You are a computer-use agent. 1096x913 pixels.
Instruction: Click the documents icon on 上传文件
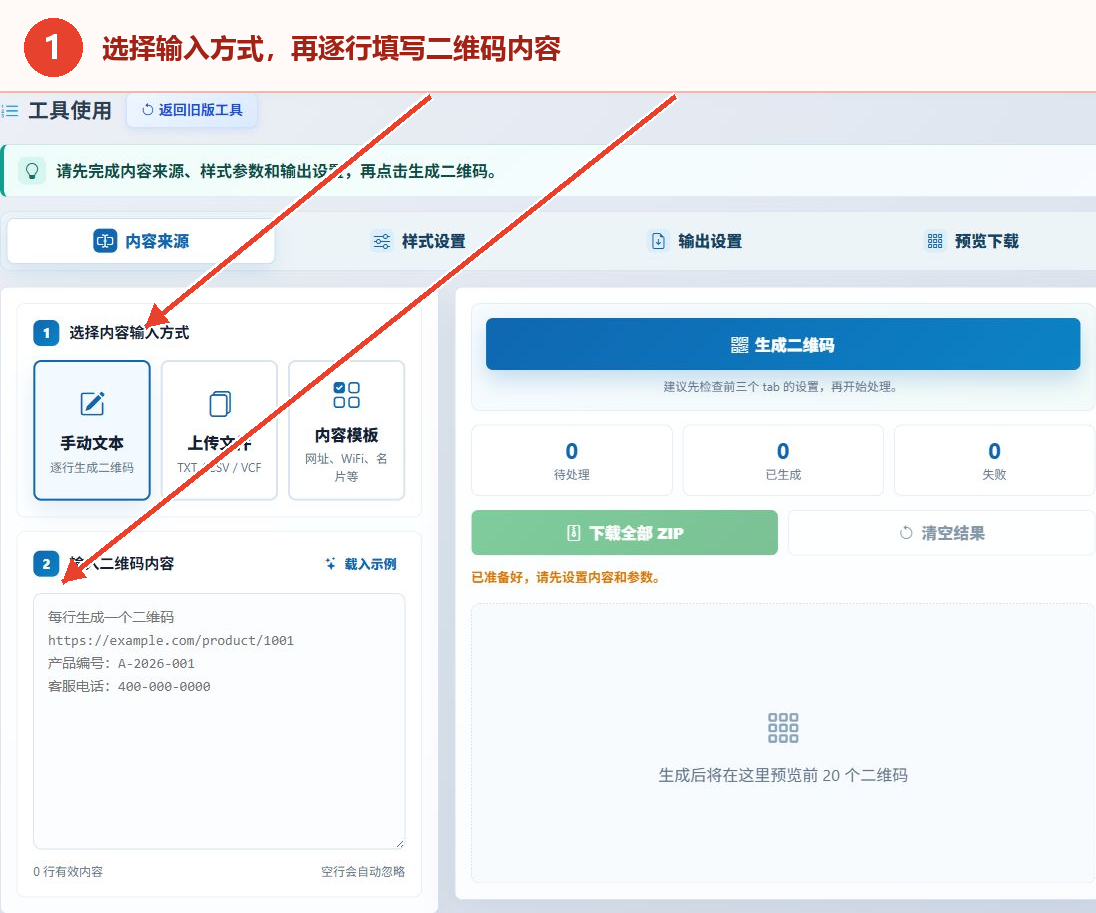[x=219, y=403]
